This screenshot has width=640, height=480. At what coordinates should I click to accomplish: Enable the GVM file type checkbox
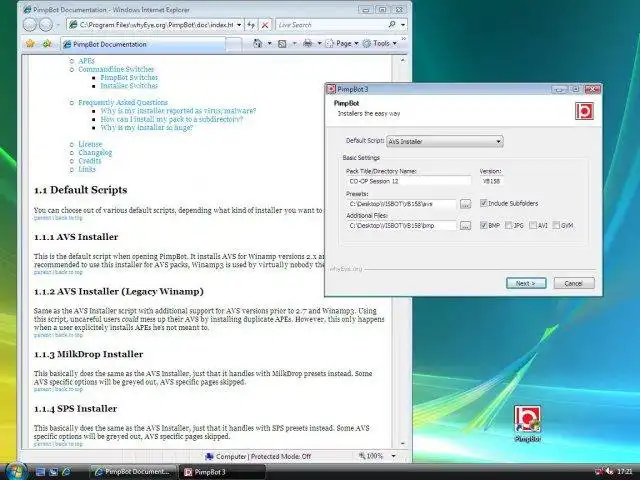[x=556, y=225]
